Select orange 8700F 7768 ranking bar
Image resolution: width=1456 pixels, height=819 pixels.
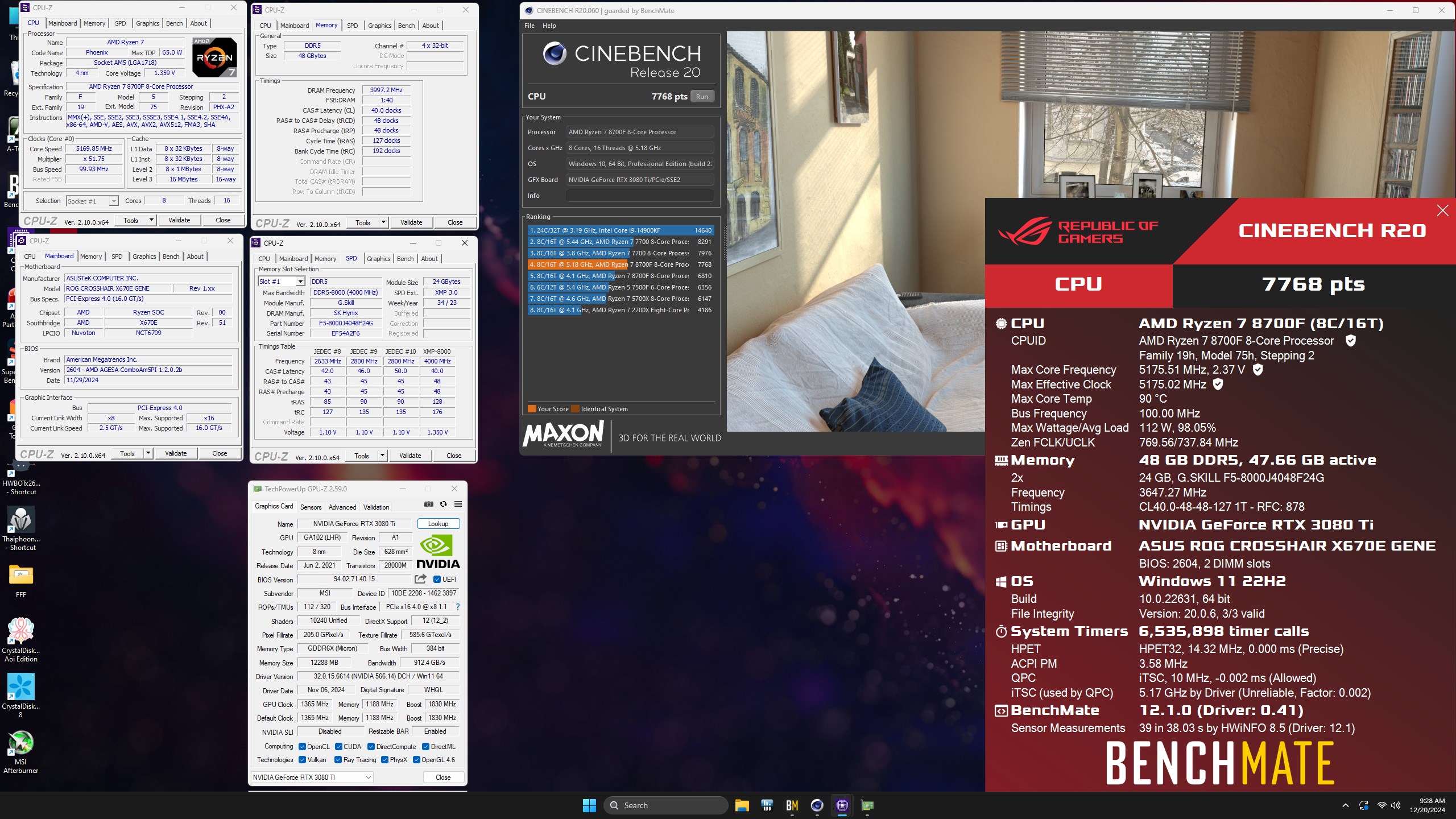click(621, 264)
